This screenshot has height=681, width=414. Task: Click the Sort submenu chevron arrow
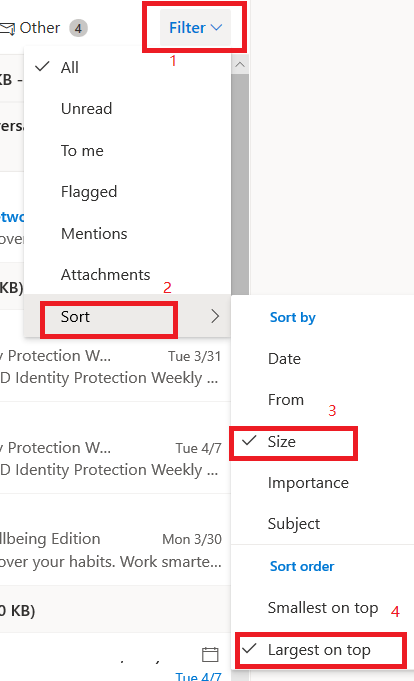click(215, 316)
